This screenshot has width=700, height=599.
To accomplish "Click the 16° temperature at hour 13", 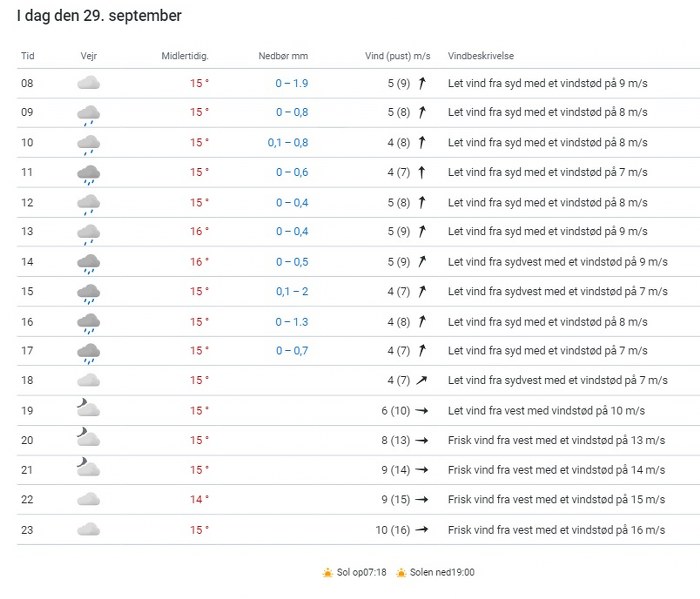I will (199, 231).
